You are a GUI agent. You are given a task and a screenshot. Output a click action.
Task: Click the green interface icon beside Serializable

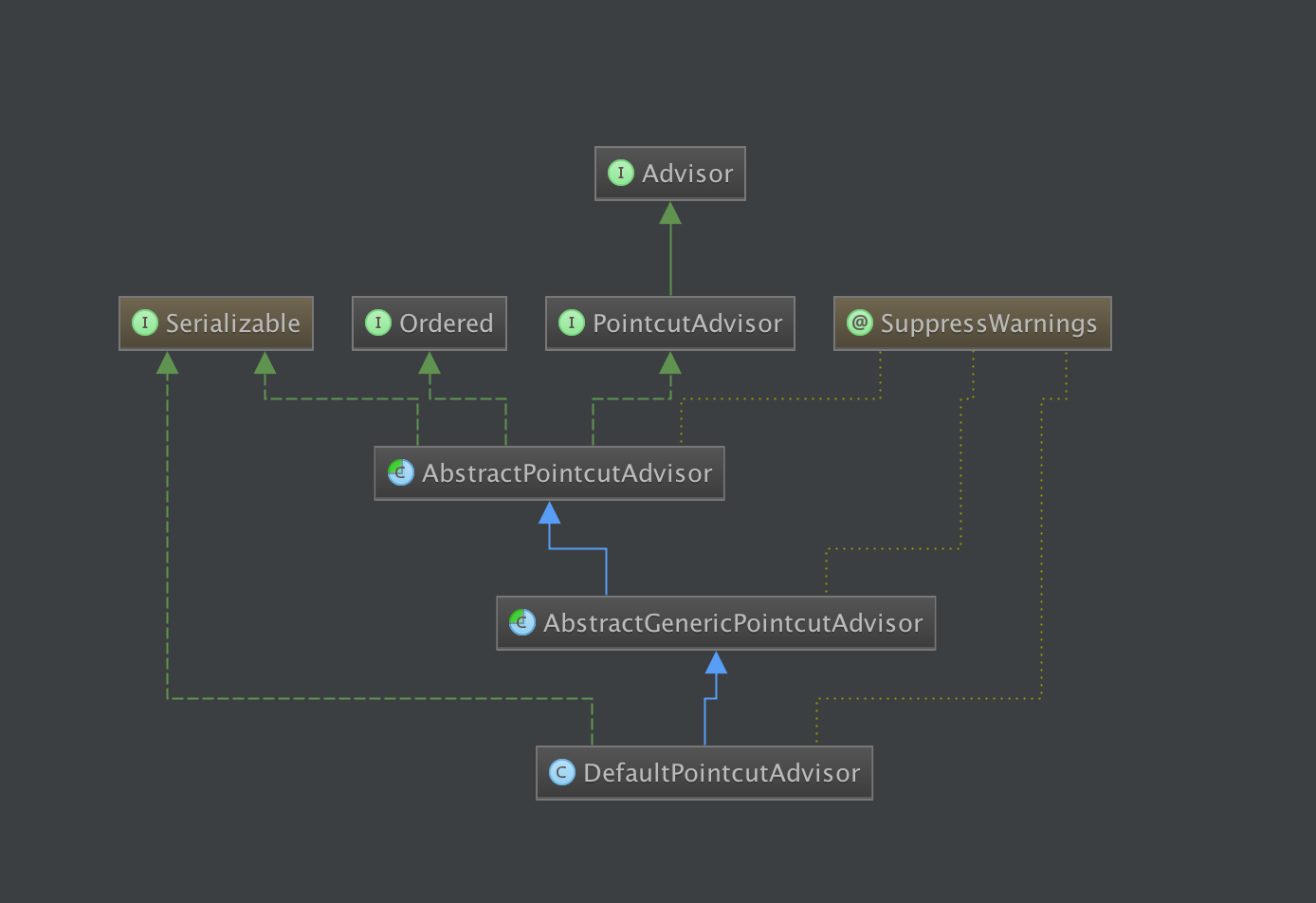[144, 323]
